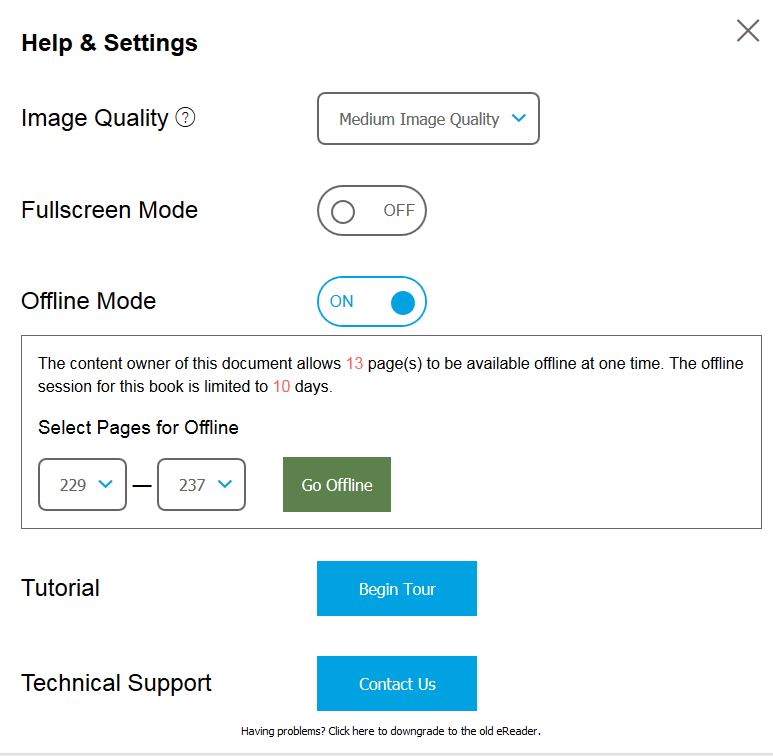Click the Offline Mode label
Screen dimensions: 773x756
pyautogui.click(x=89, y=301)
